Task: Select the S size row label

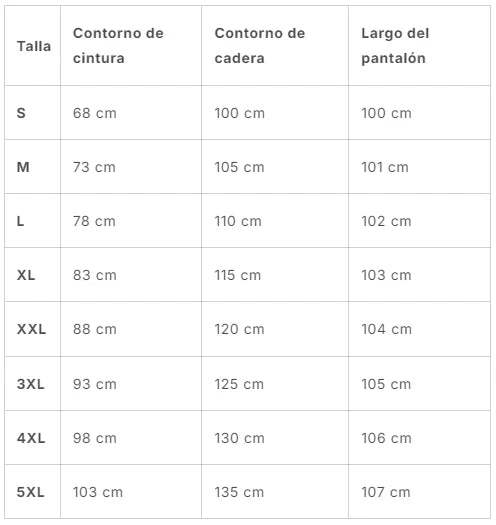Action: tap(21, 113)
